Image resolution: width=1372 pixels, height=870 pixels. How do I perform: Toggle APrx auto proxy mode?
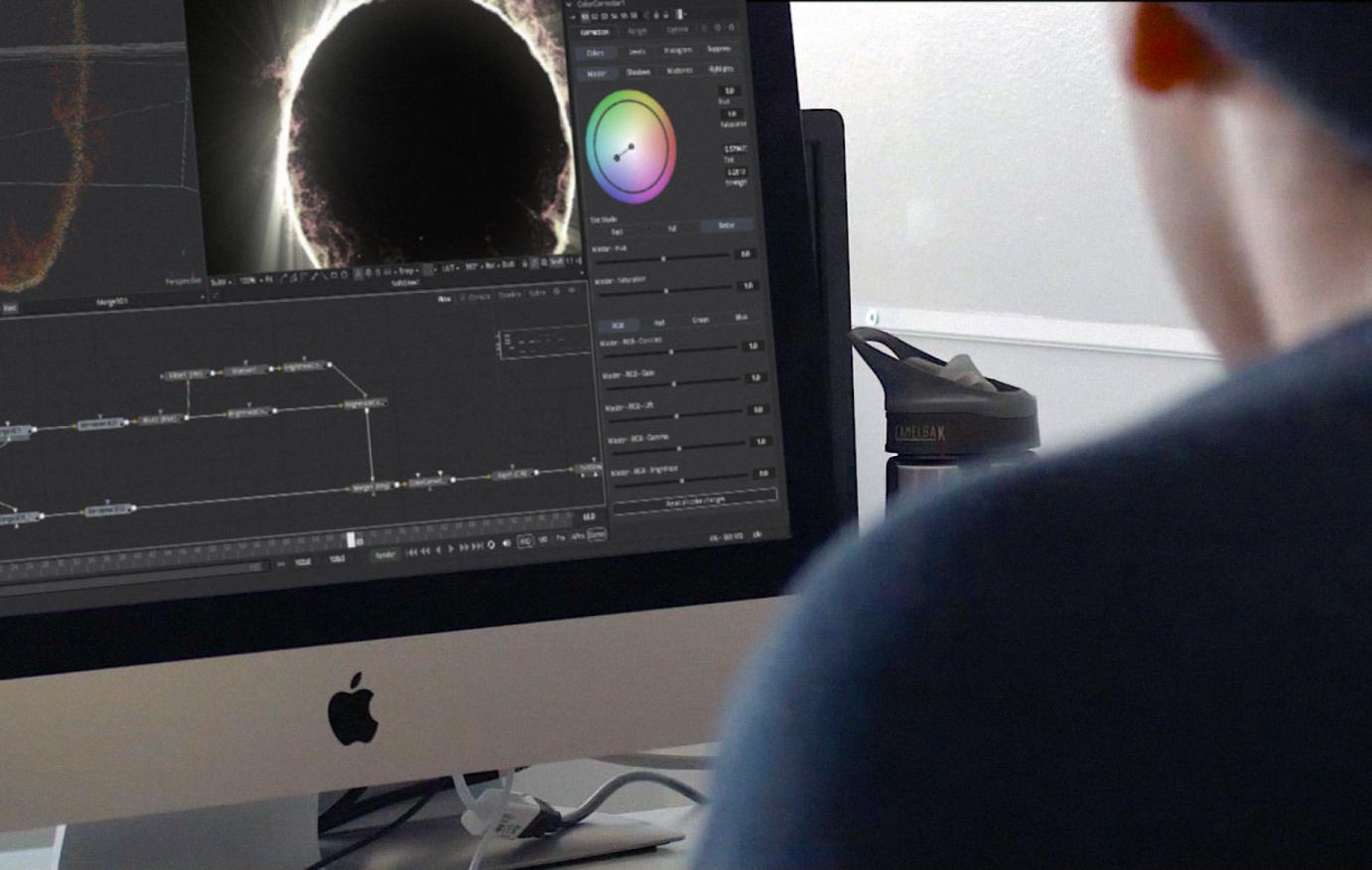point(578,536)
